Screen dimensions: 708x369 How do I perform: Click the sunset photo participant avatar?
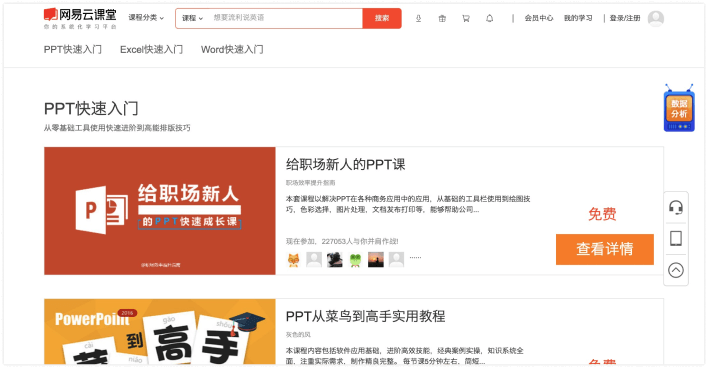pyautogui.click(x=376, y=260)
